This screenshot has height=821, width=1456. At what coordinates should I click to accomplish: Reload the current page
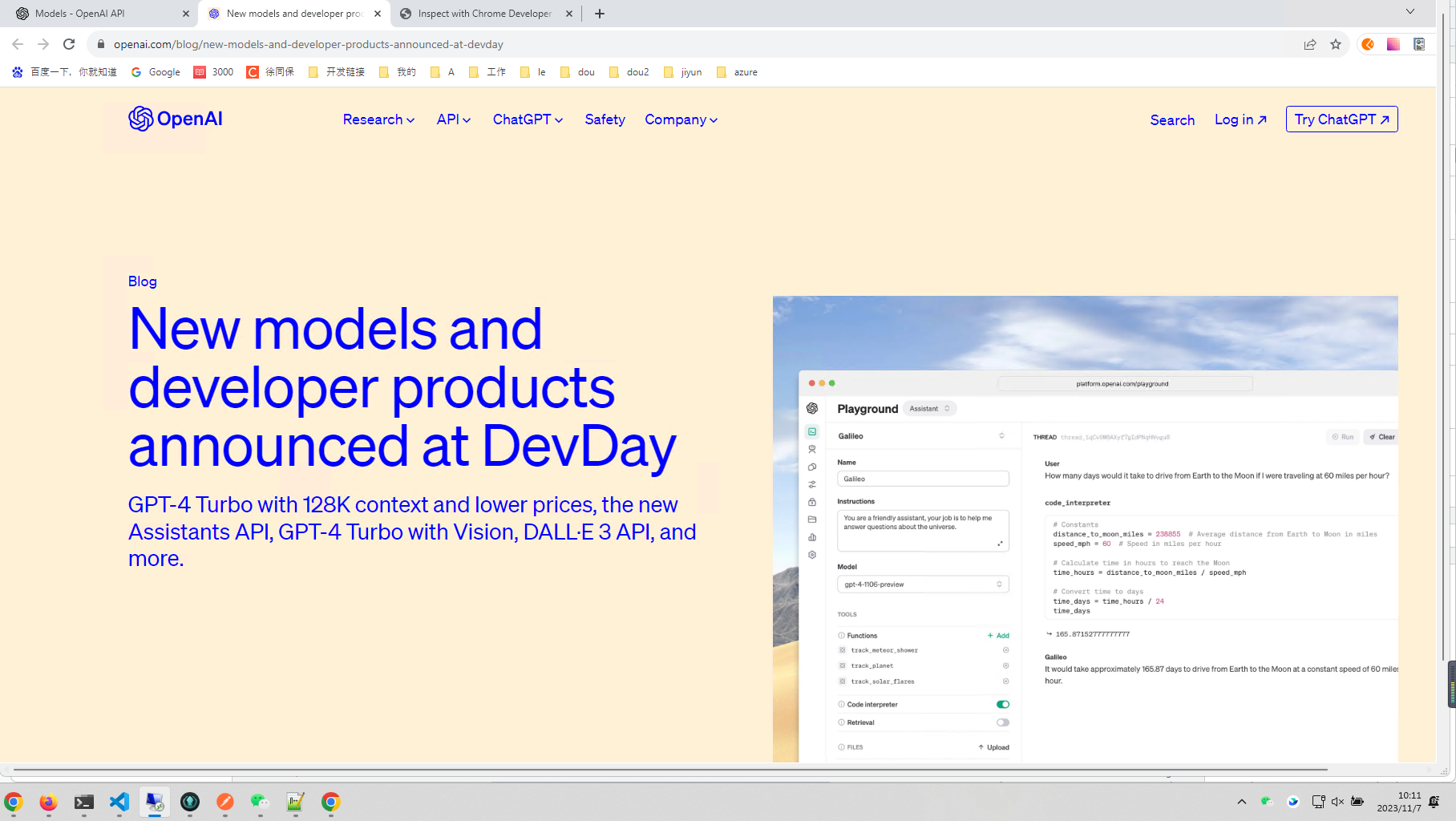[x=69, y=44]
